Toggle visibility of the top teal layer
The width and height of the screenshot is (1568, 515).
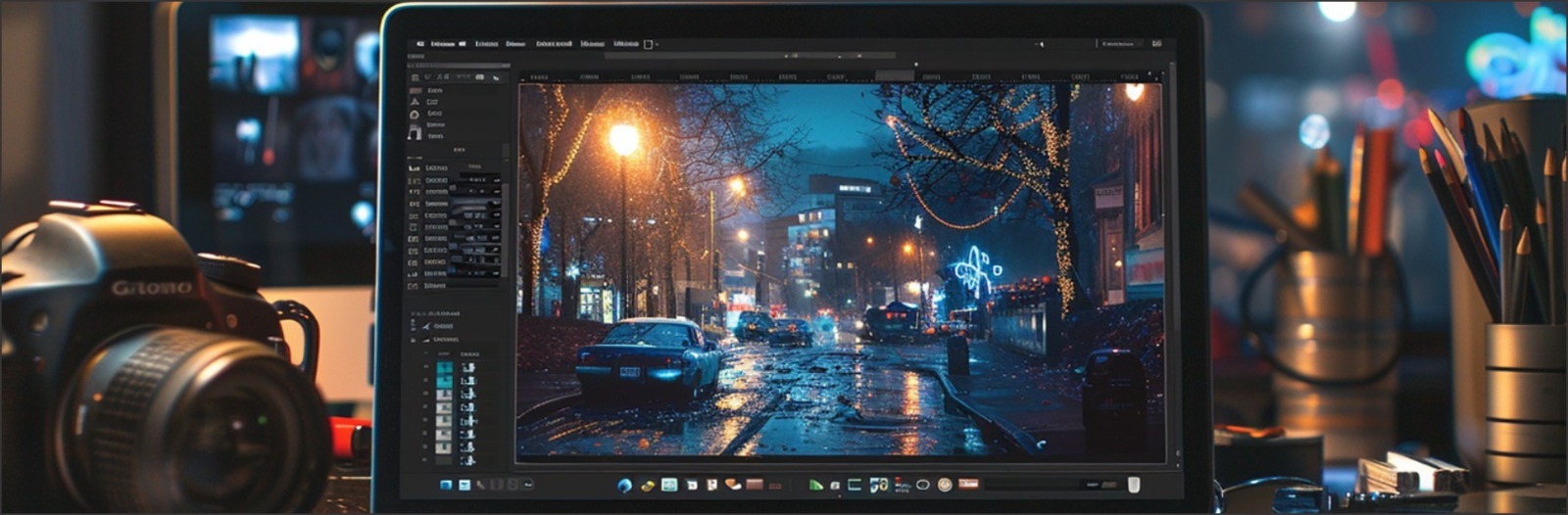(x=426, y=368)
